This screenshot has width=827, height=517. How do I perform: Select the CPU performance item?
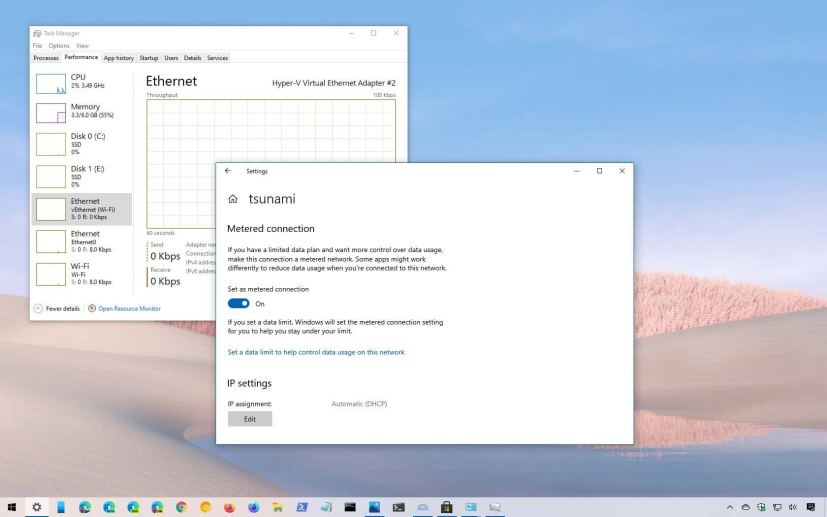coord(82,83)
